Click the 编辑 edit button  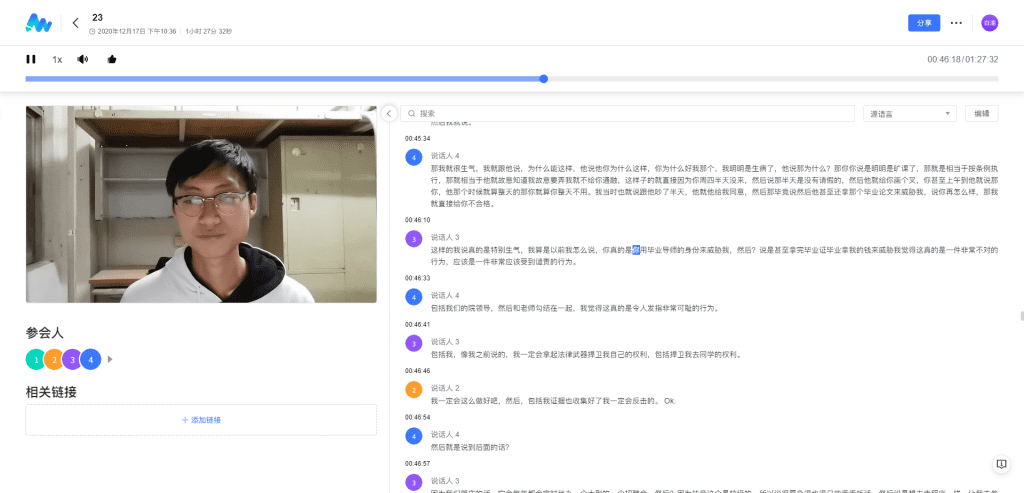coord(981,114)
